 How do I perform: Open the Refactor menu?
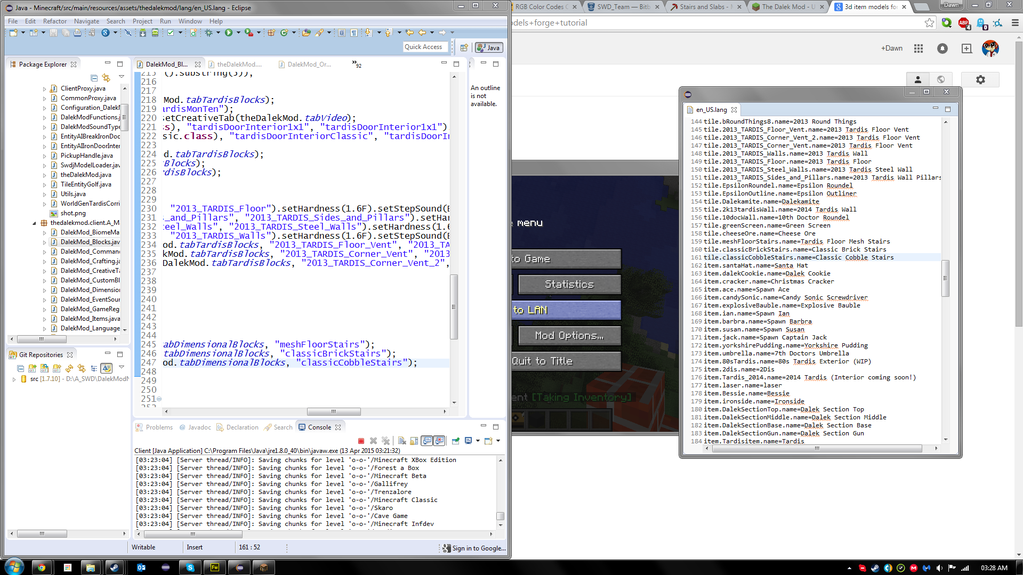[x=55, y=21]
